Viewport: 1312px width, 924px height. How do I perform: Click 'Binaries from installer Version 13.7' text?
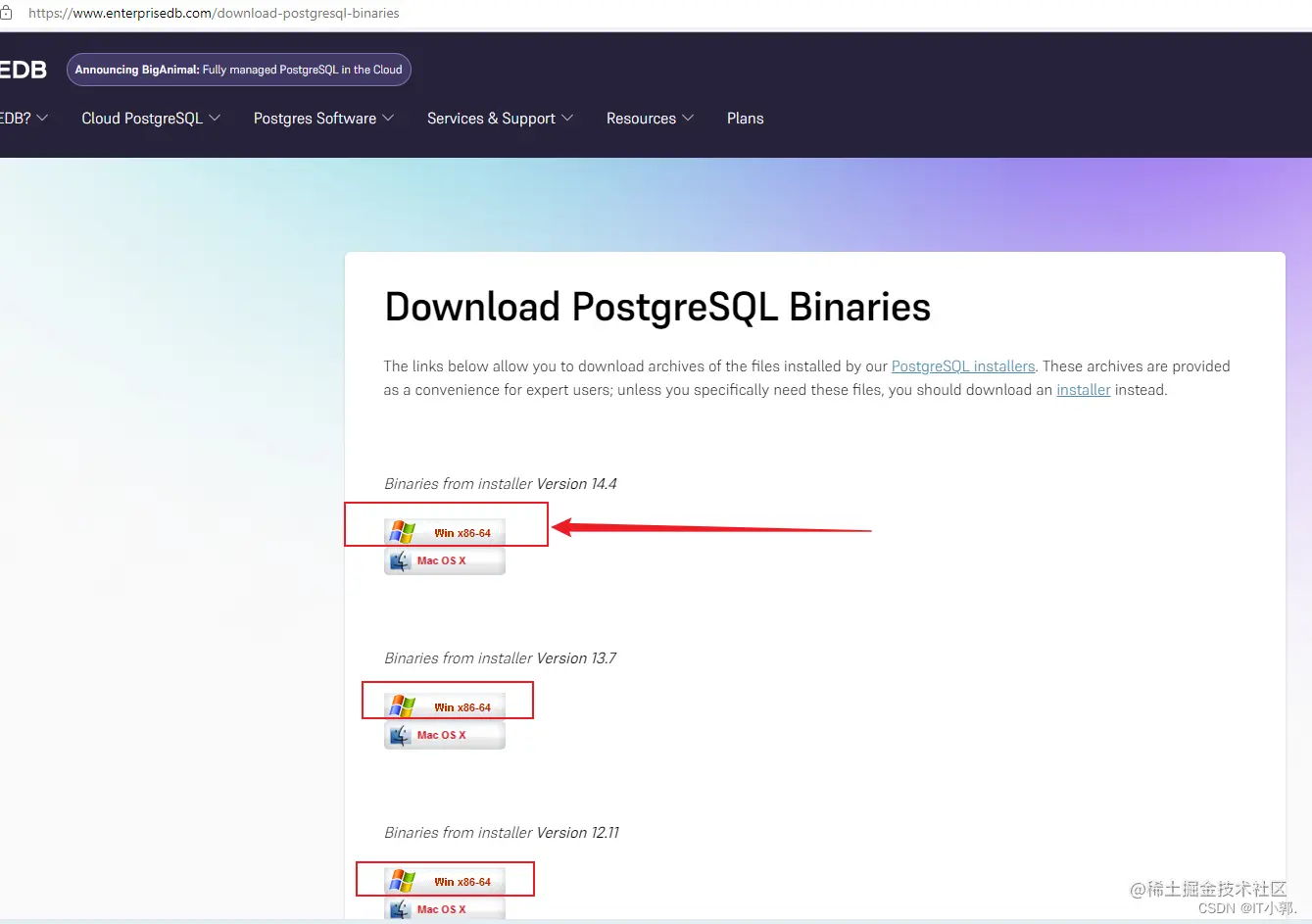[501, 658]
